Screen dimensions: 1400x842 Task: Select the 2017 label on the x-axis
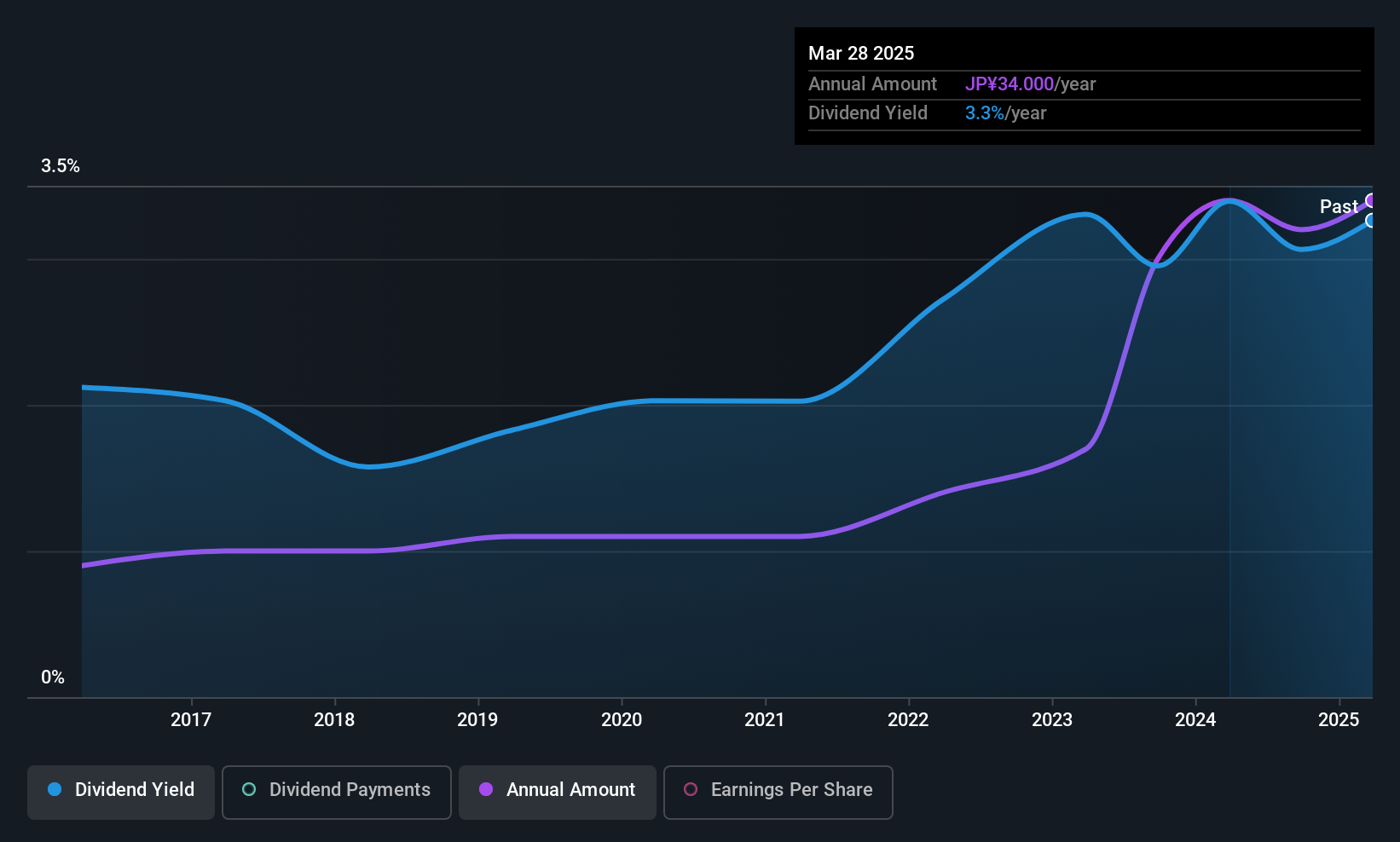point(191,720)
